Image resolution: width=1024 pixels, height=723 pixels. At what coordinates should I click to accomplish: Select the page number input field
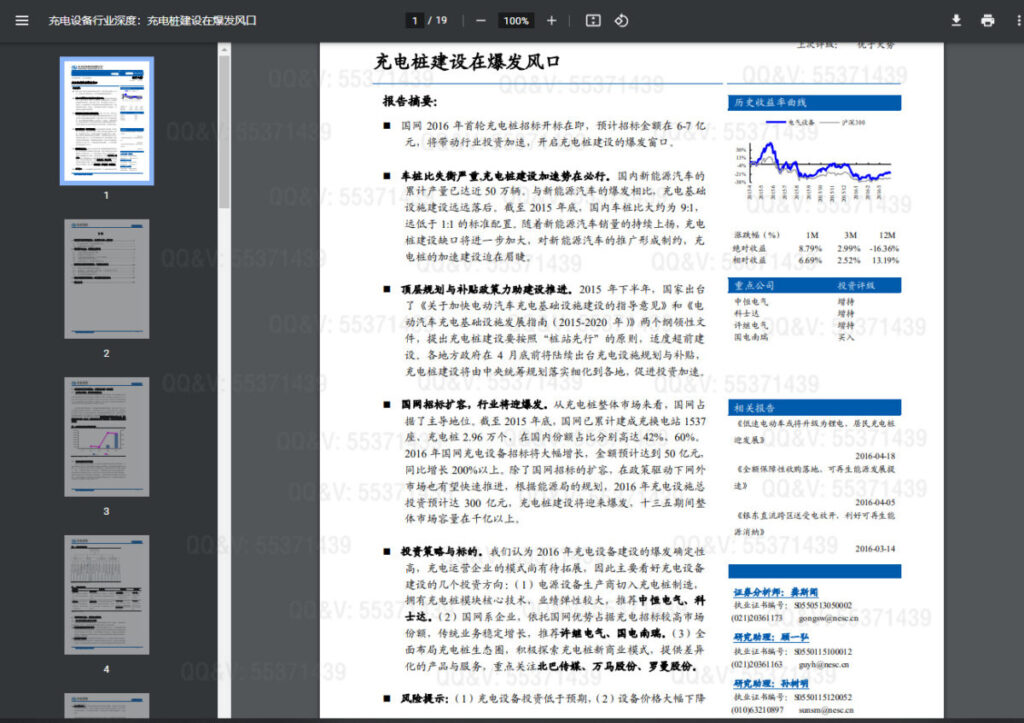[415, 20]
